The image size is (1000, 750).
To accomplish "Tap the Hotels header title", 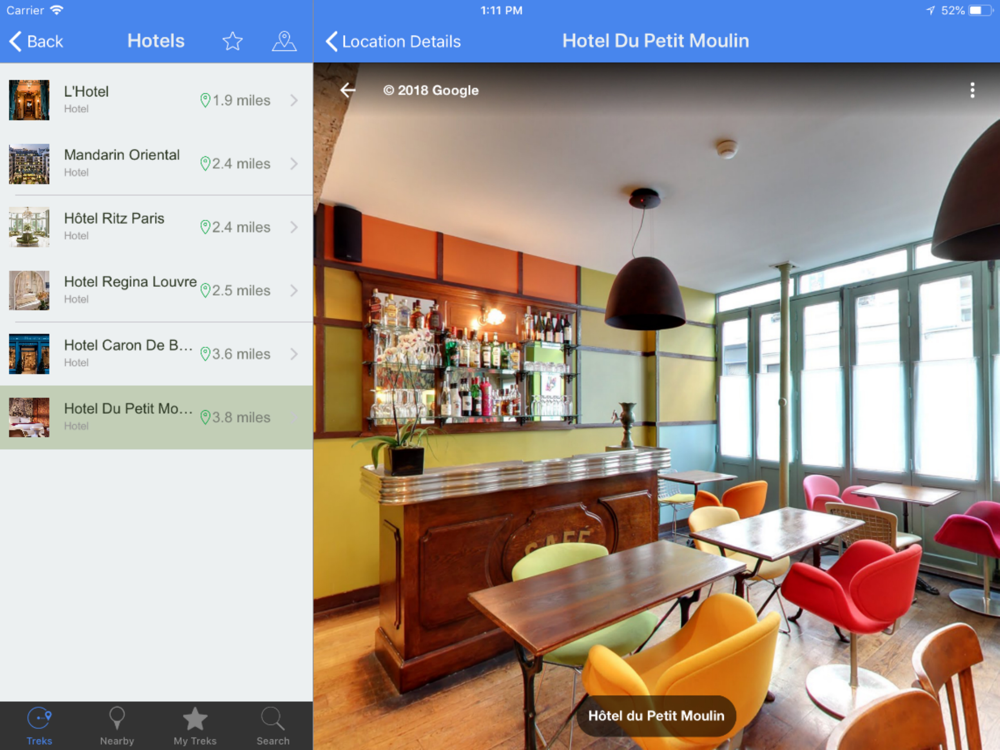I will 156,41.
